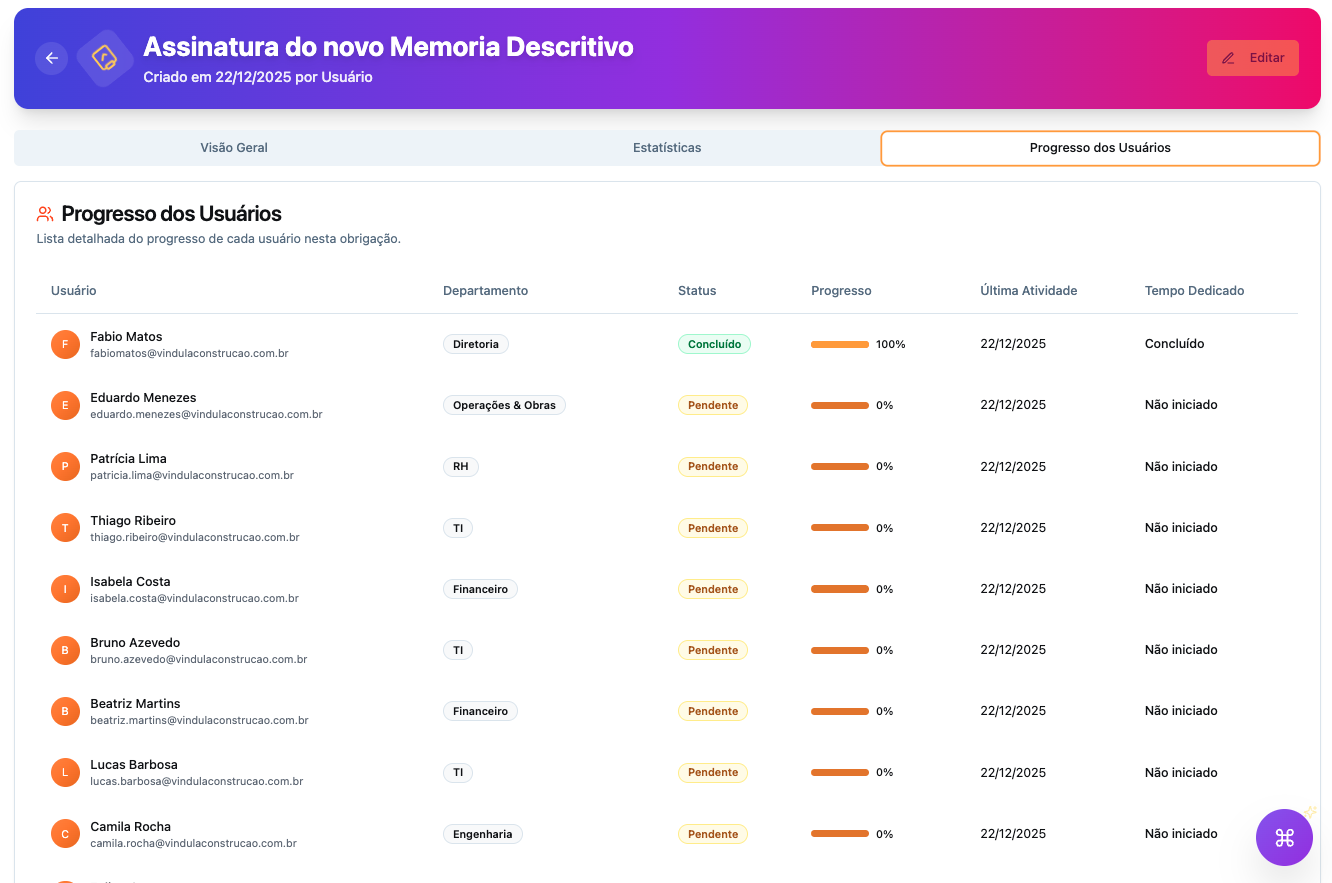Click the users icon beside Progresso dos Usuários heading
This screenshot has width=1332, height=883.
click(x=45, y=213)
